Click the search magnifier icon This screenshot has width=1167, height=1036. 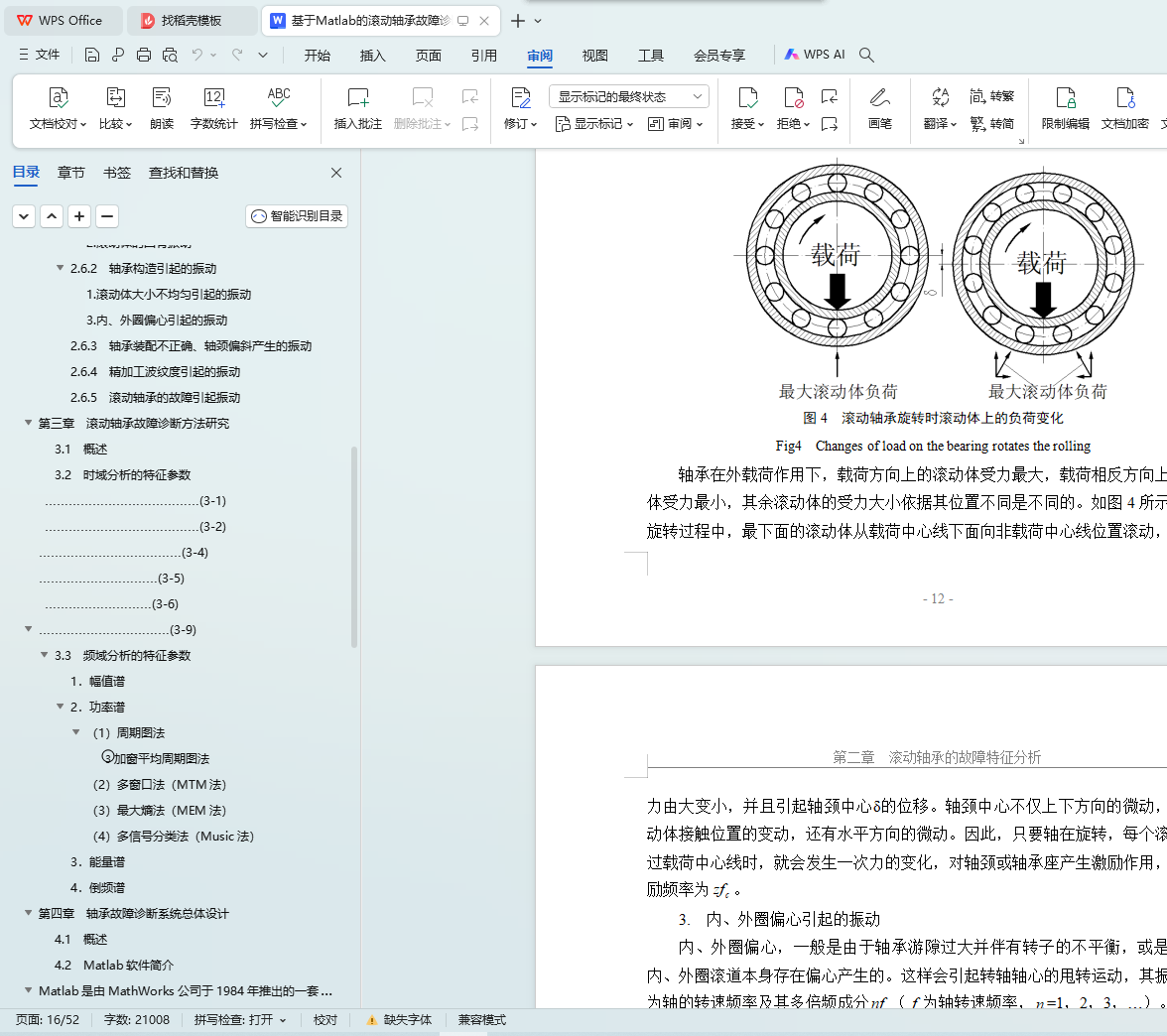(x=866, y=55)
